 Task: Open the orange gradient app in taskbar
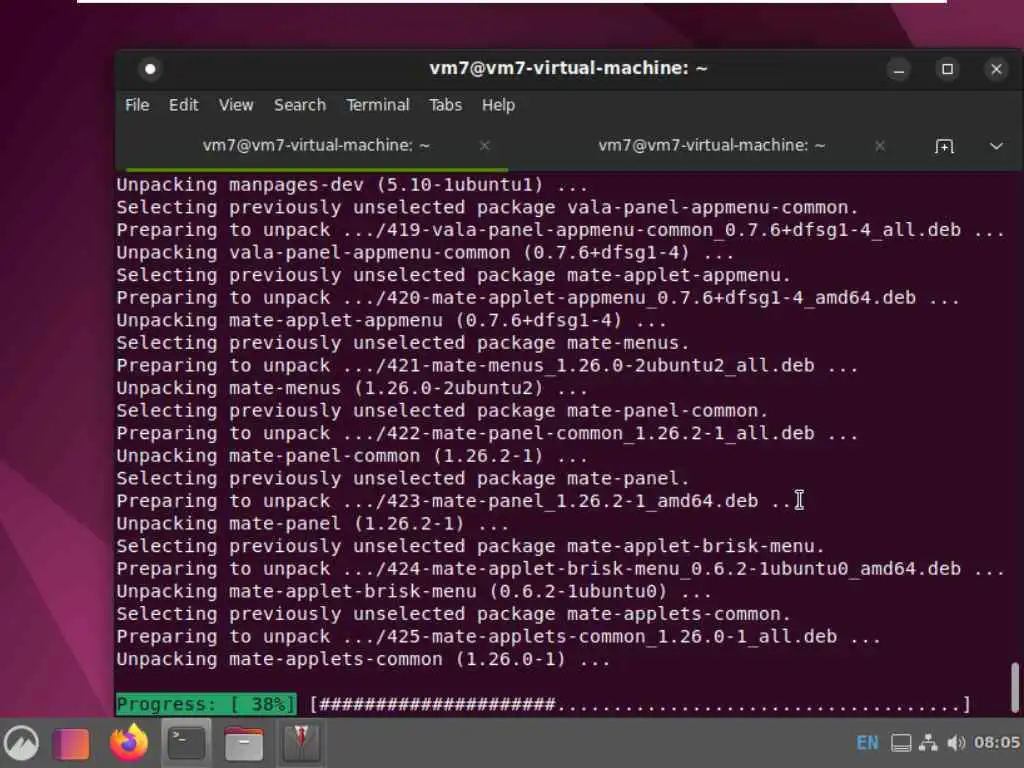[71, 743]
